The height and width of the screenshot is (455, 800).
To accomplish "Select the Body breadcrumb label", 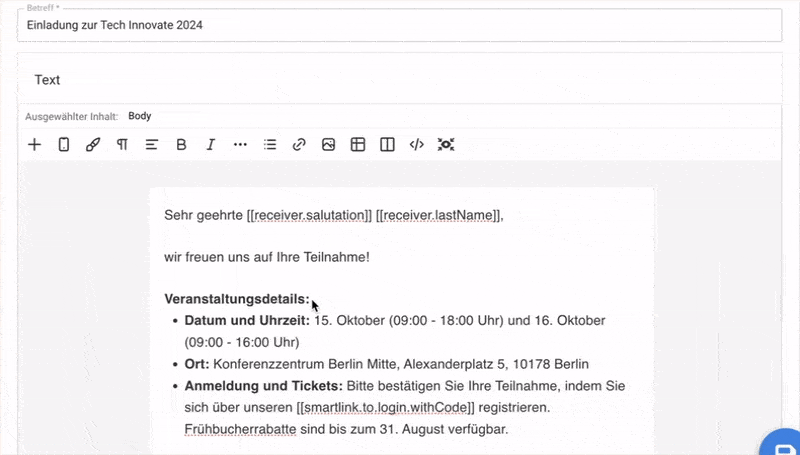I will click(x=140, y=116).
